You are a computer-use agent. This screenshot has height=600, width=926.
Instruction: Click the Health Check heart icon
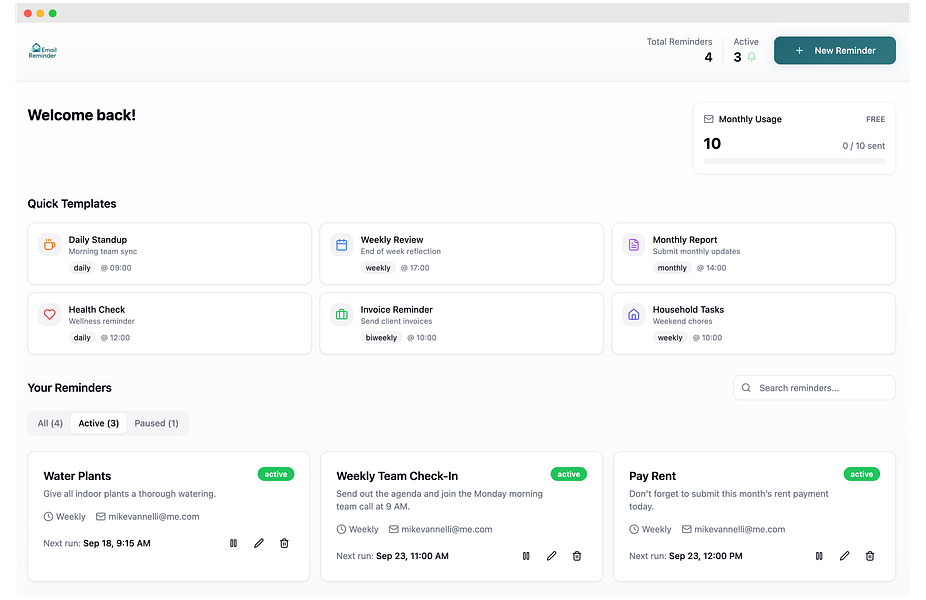click(x=50, y=314)
